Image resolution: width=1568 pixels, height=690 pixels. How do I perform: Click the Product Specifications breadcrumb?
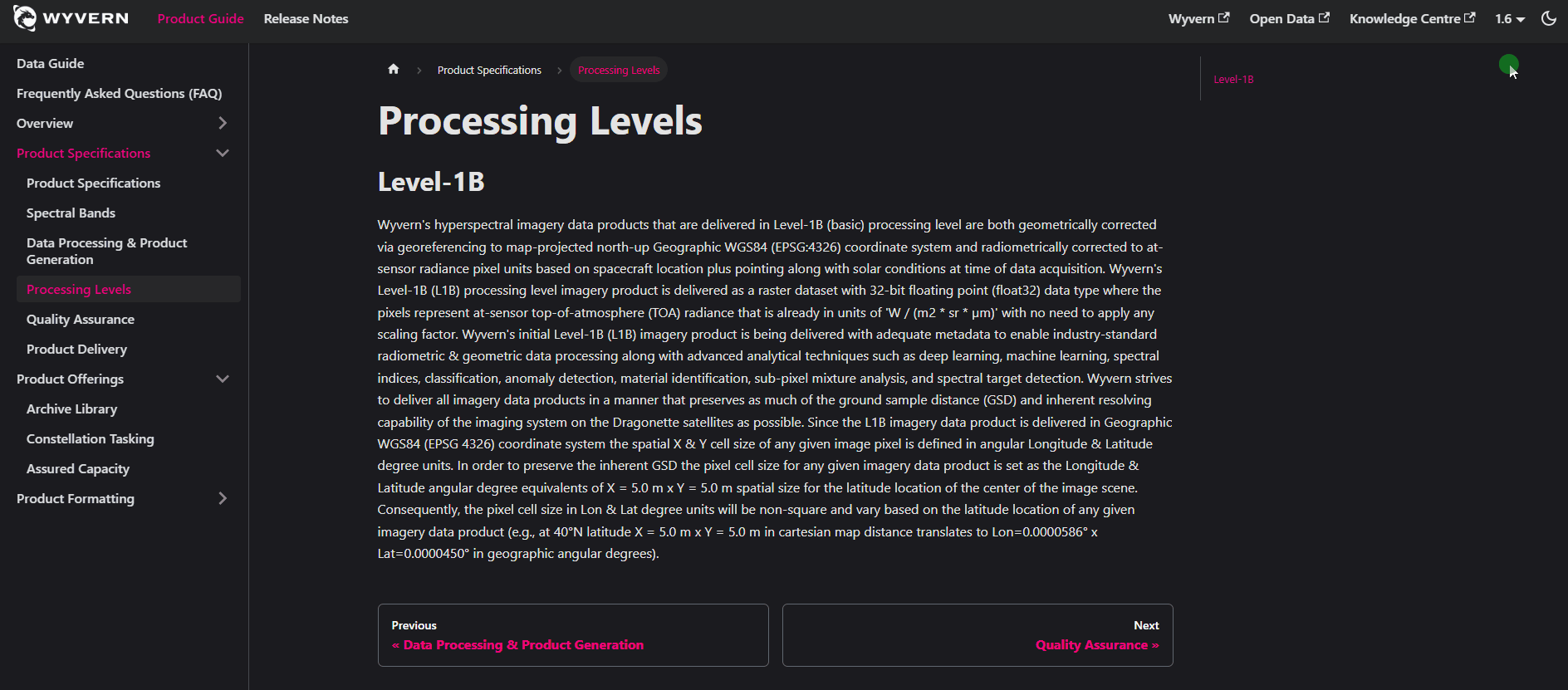coord(489,70)
